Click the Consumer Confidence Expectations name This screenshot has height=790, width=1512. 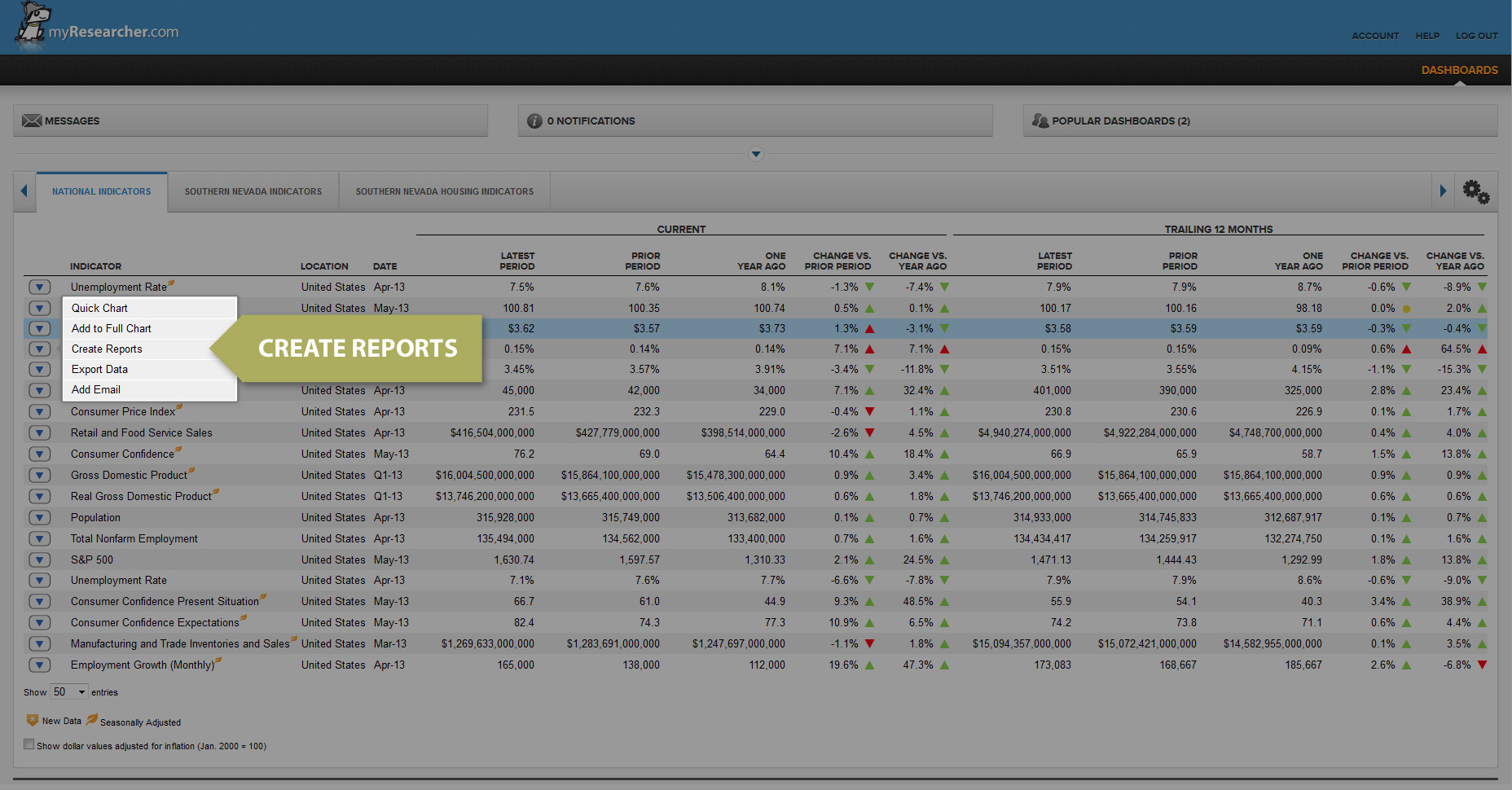[155, 622]
